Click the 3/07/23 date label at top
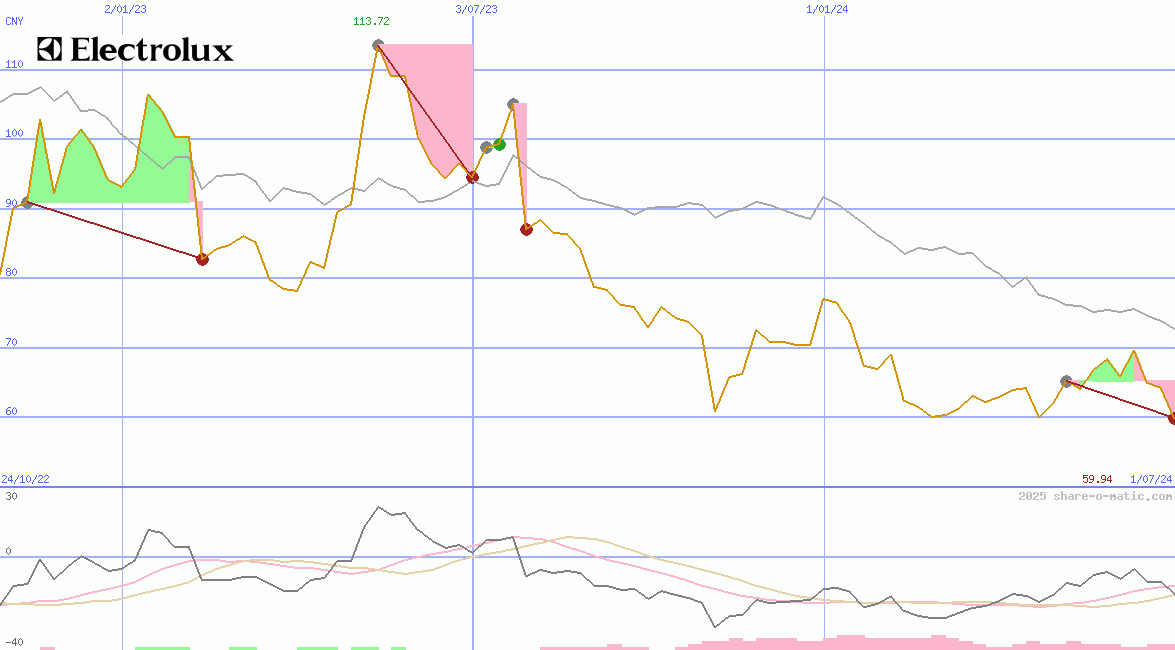Image resolution: width=1175 pixels, height=650 pixels. point(476,9)
